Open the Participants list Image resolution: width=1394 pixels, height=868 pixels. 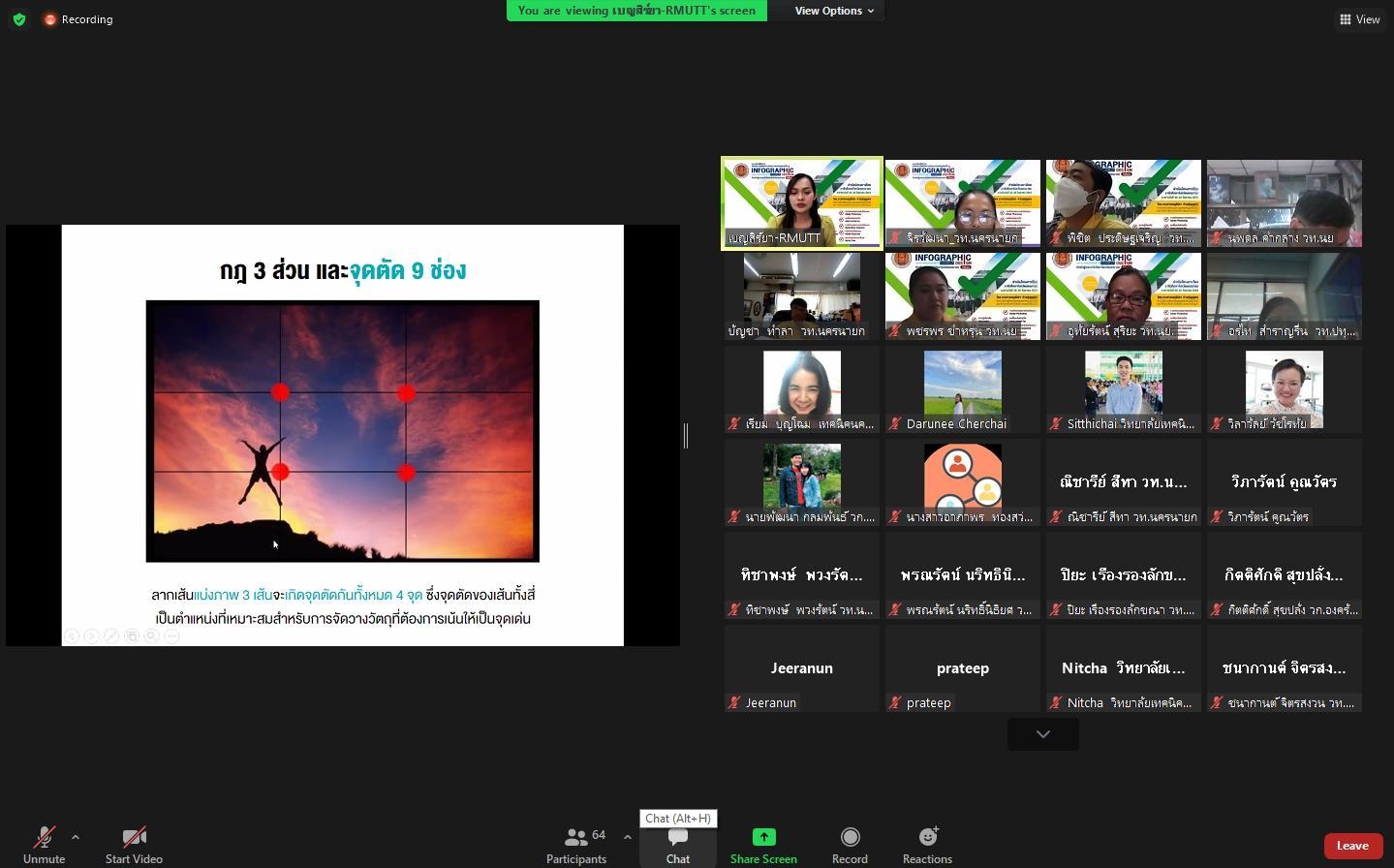click(x=576, y=844)
